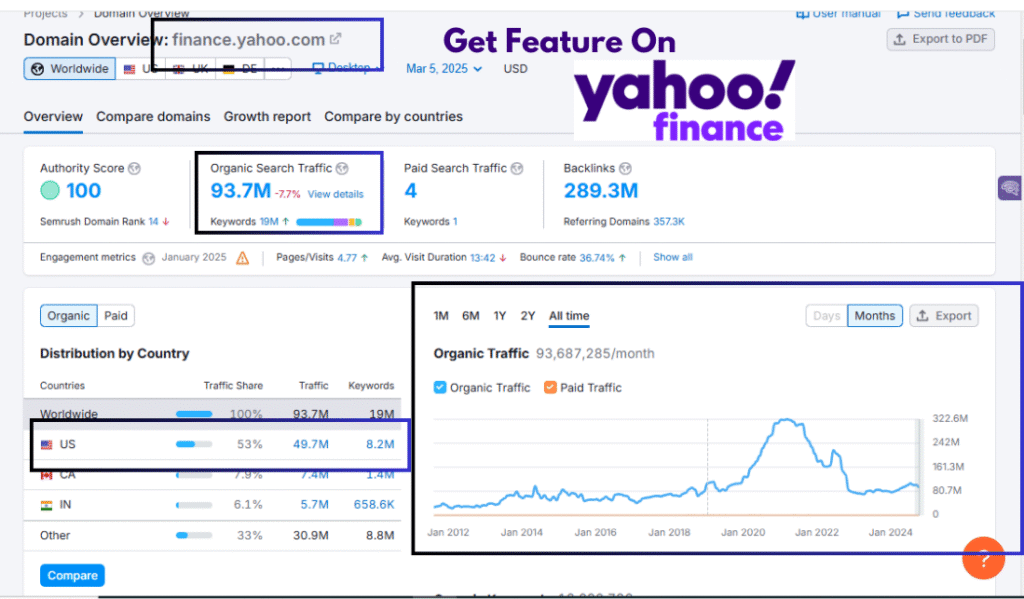Switch to the Compare domains tab
The width and height of the screenshot is (1024, 599).
pyautogui.click(x=153, y=117)
